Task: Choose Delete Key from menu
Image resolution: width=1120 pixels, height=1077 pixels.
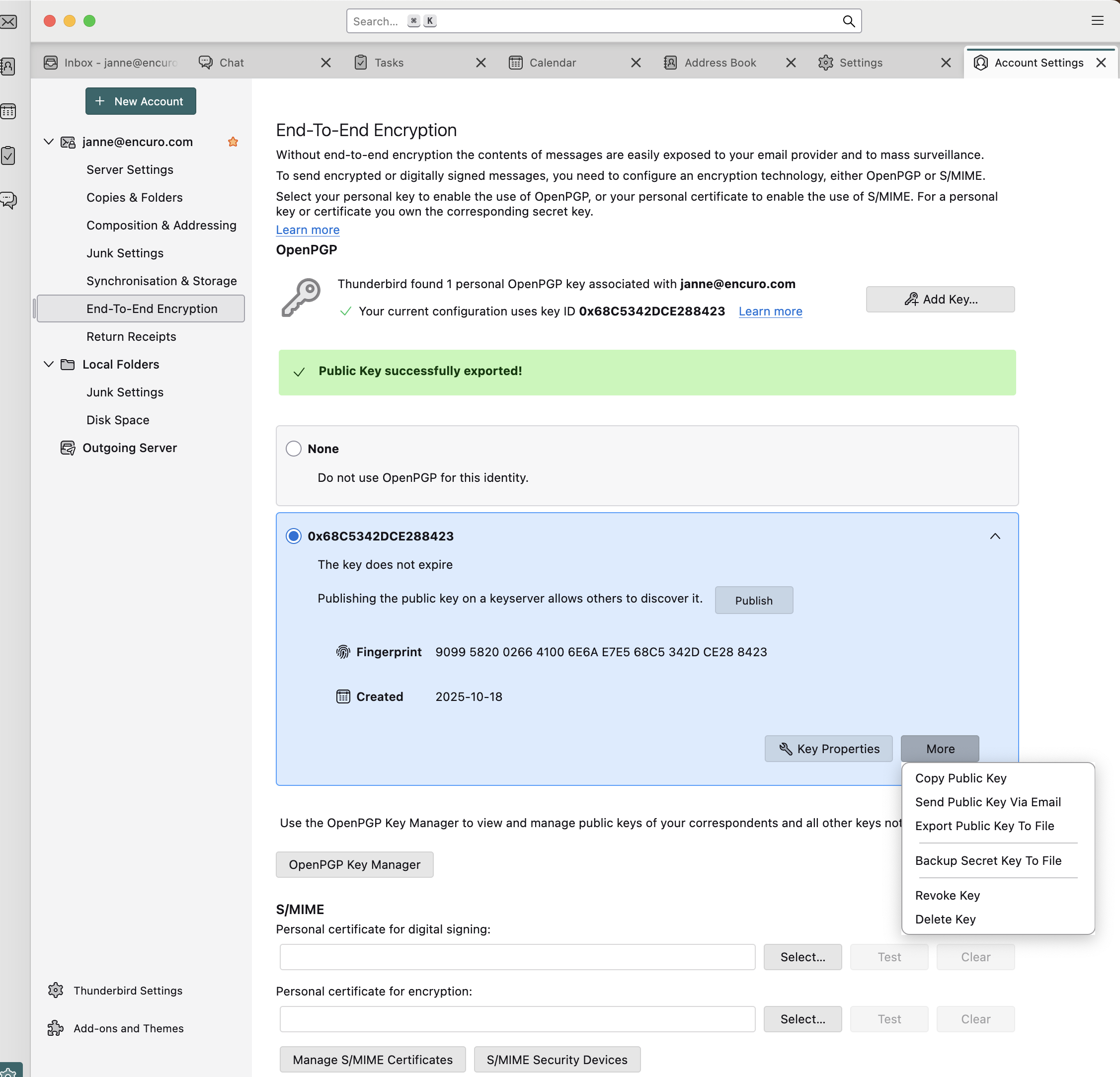Action: (x=998, y=920)
